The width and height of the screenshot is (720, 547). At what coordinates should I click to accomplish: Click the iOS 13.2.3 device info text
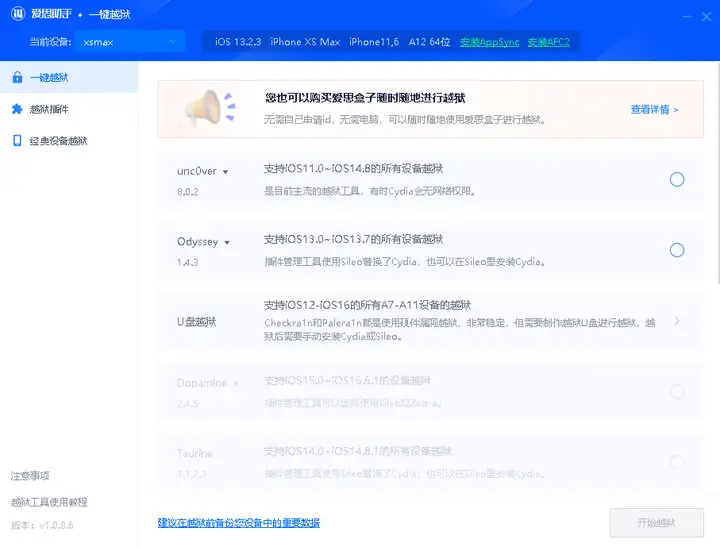[x=238, y=42]
